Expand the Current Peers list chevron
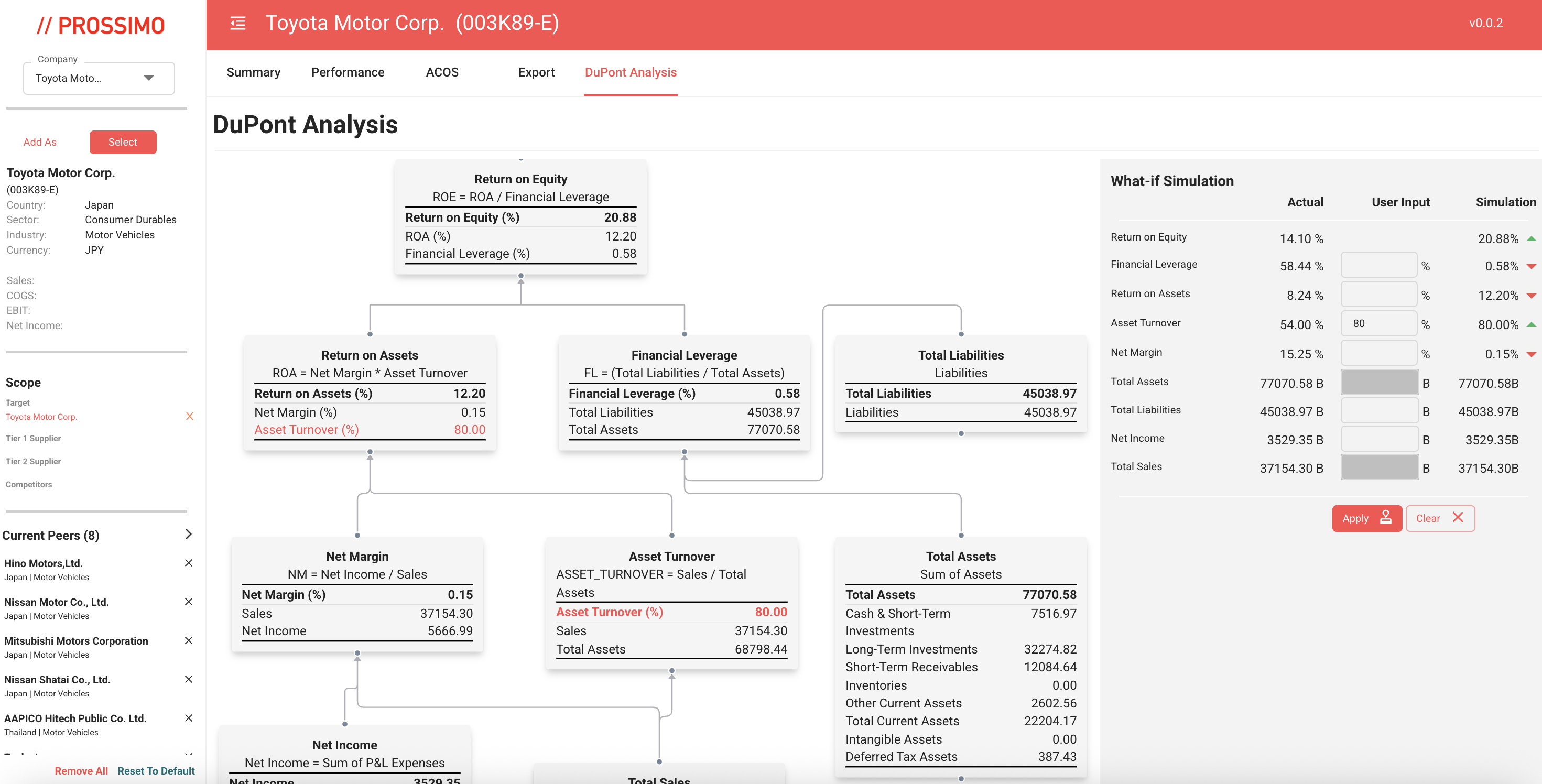This screenshot has height=784, width=1542. (189, 535)
